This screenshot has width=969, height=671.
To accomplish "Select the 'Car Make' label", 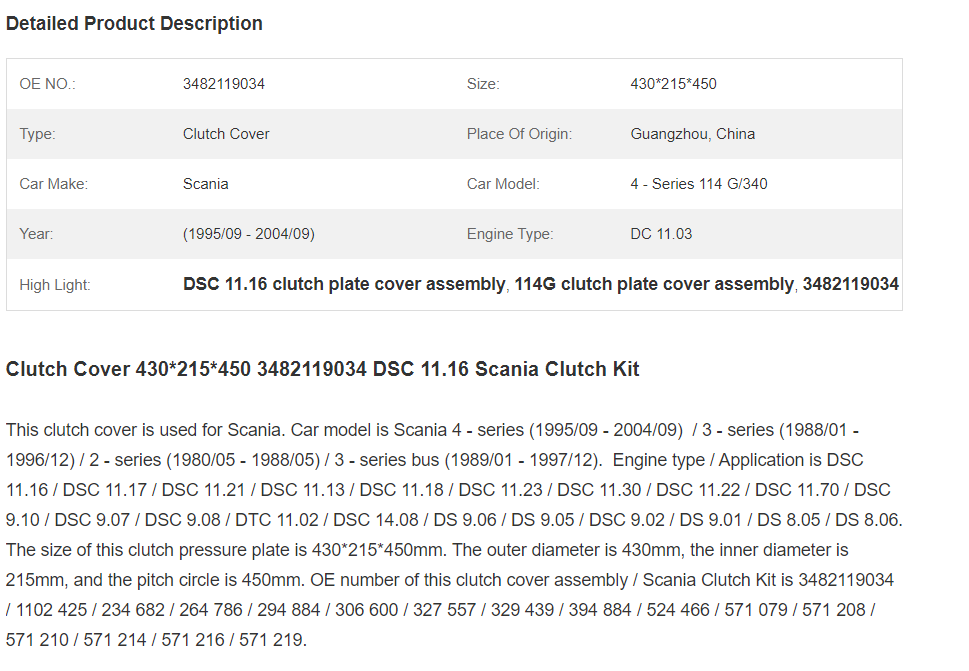I will click(54, 184).
